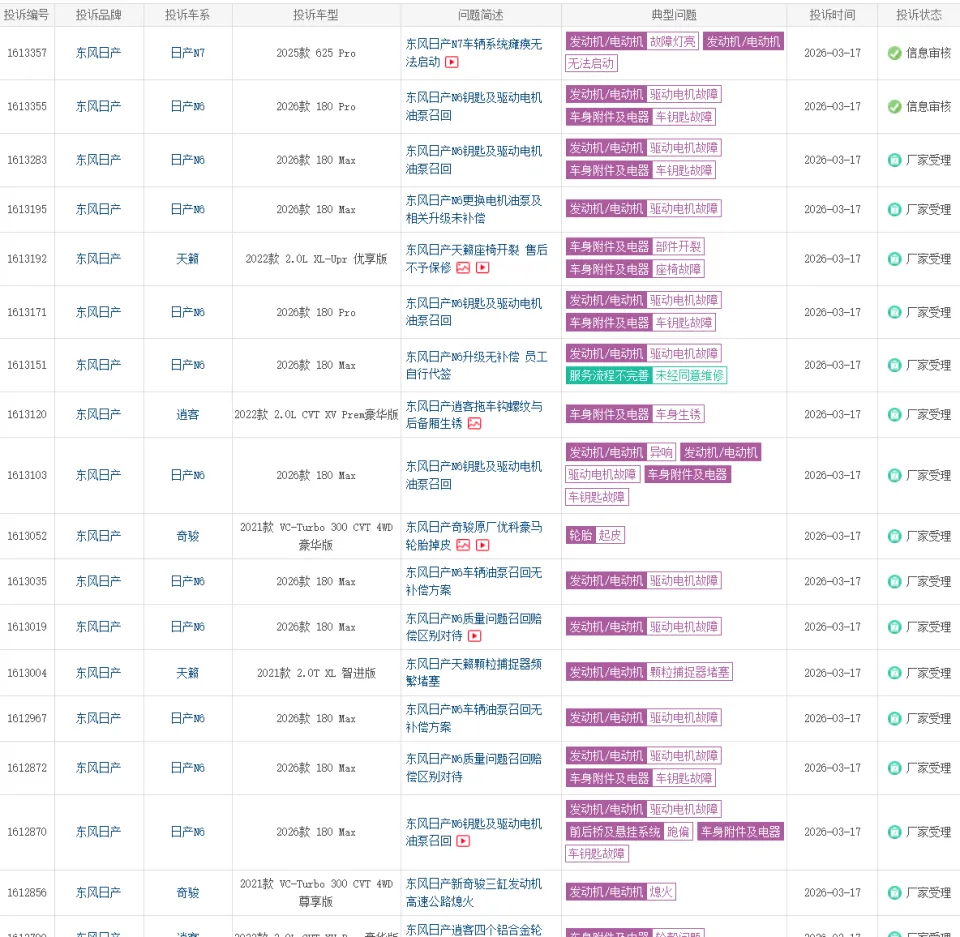This screenshot has height=937, width=960.
Task: Click the 无法启动 tag
Action: pos(591,63)
